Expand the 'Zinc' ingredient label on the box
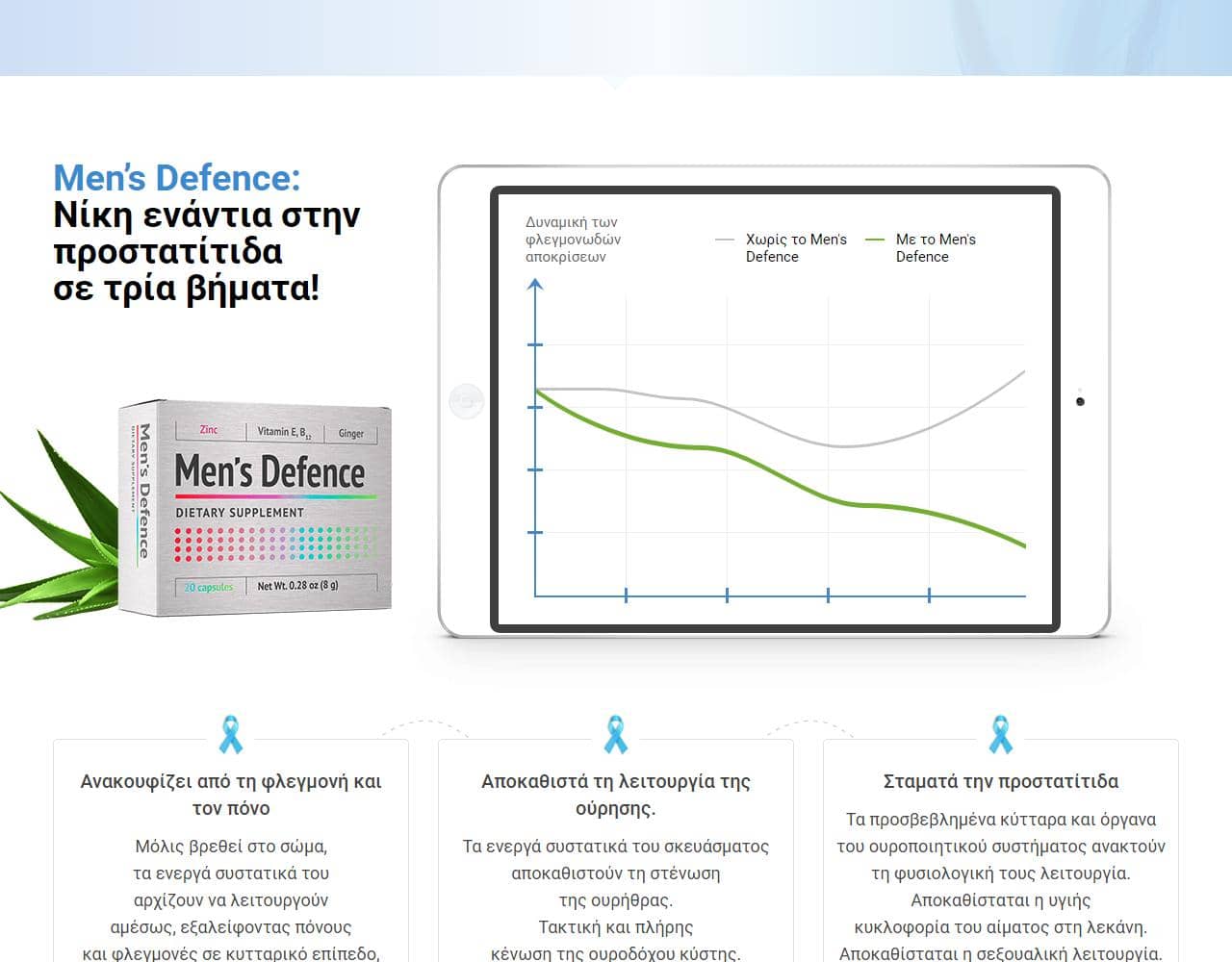This screenshot has width=1232, height=962. (211, 430)
